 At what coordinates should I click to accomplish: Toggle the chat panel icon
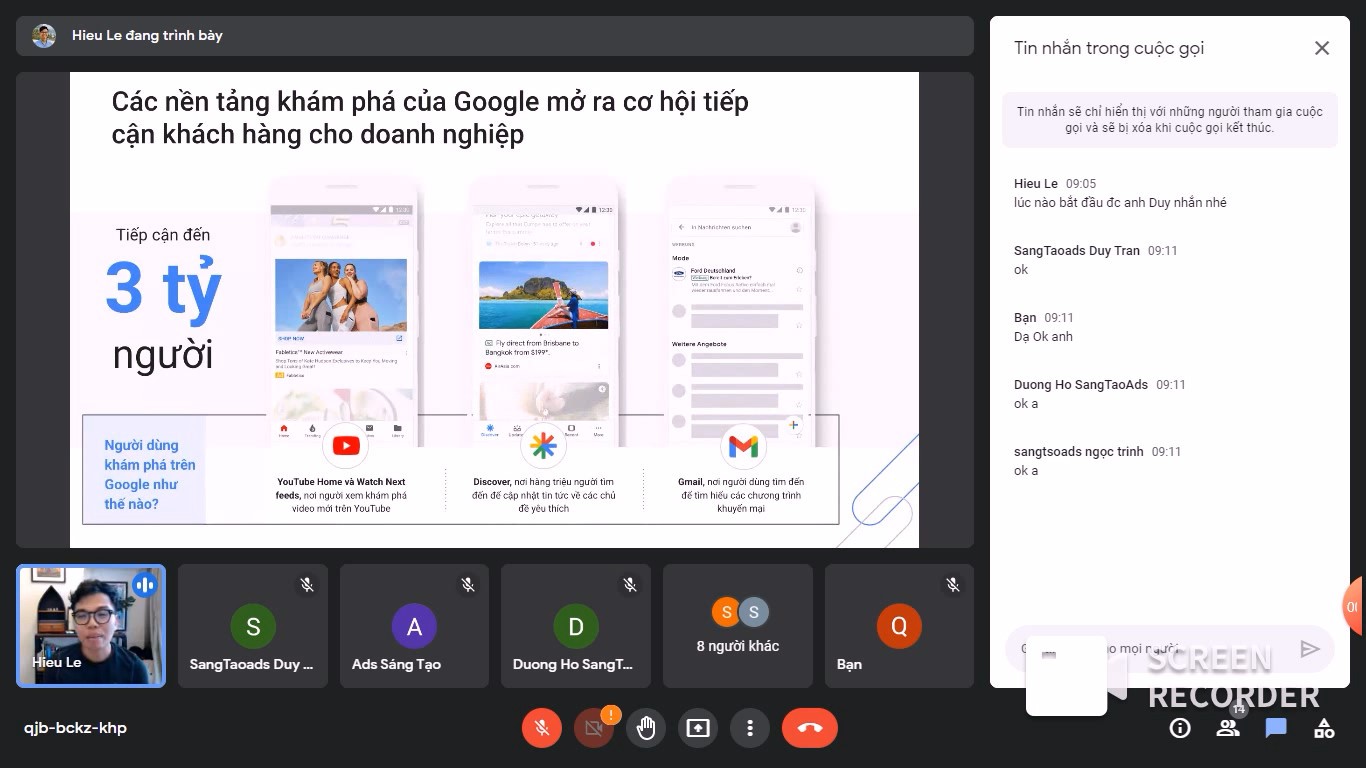(x=1276, y=728)
